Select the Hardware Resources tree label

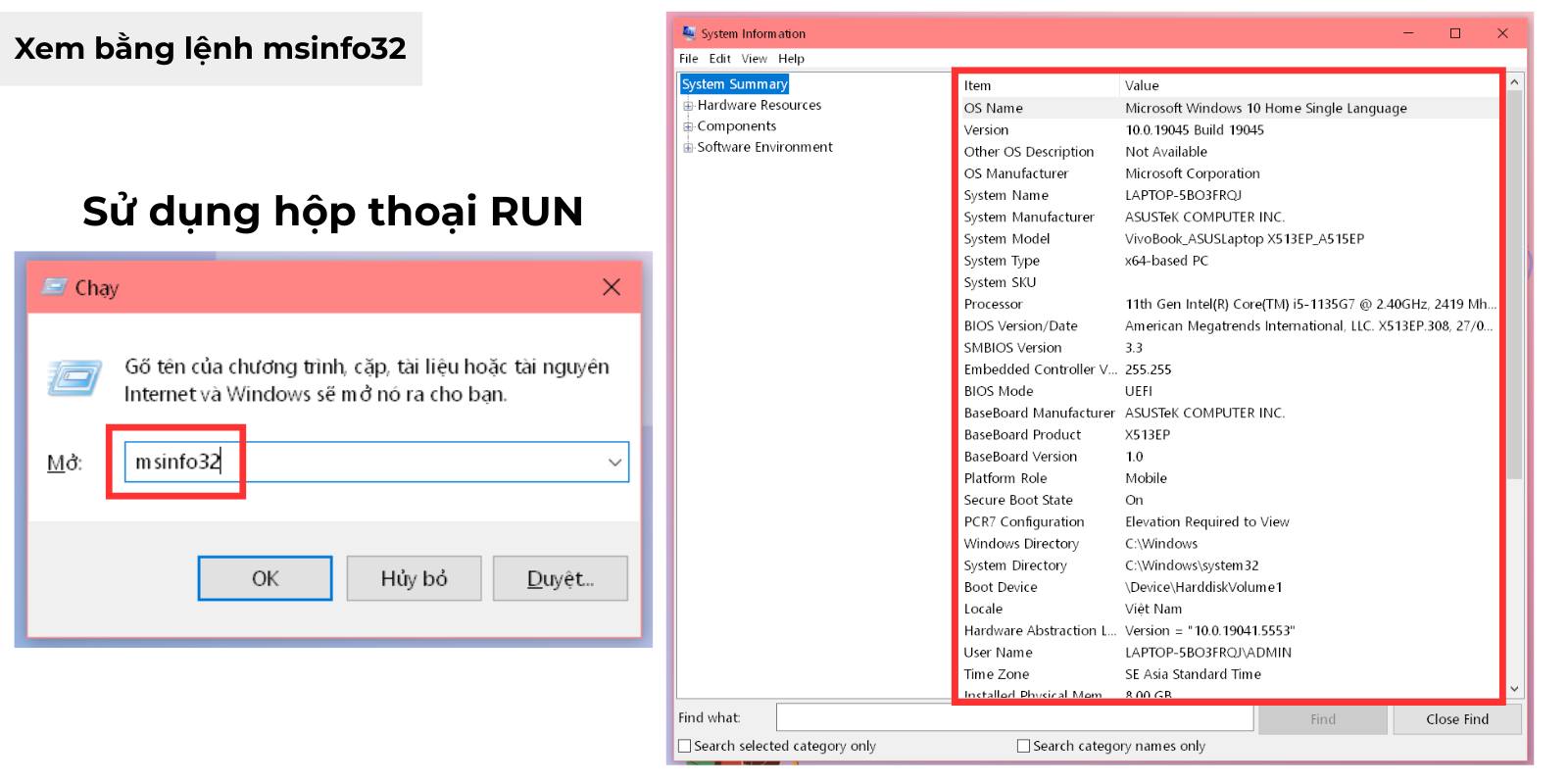[759, 105]
